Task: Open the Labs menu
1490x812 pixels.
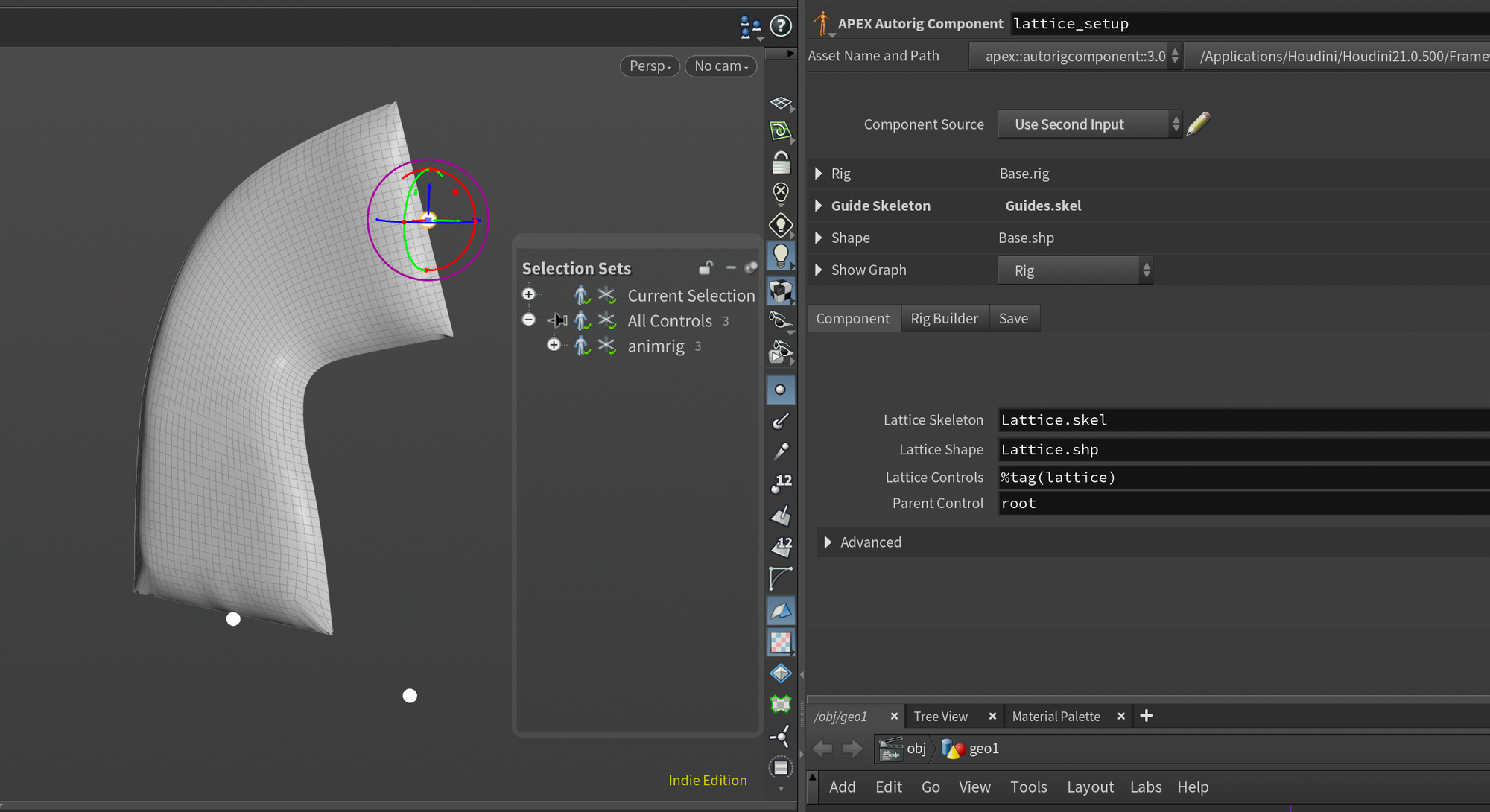Action: pos(1145,787)
